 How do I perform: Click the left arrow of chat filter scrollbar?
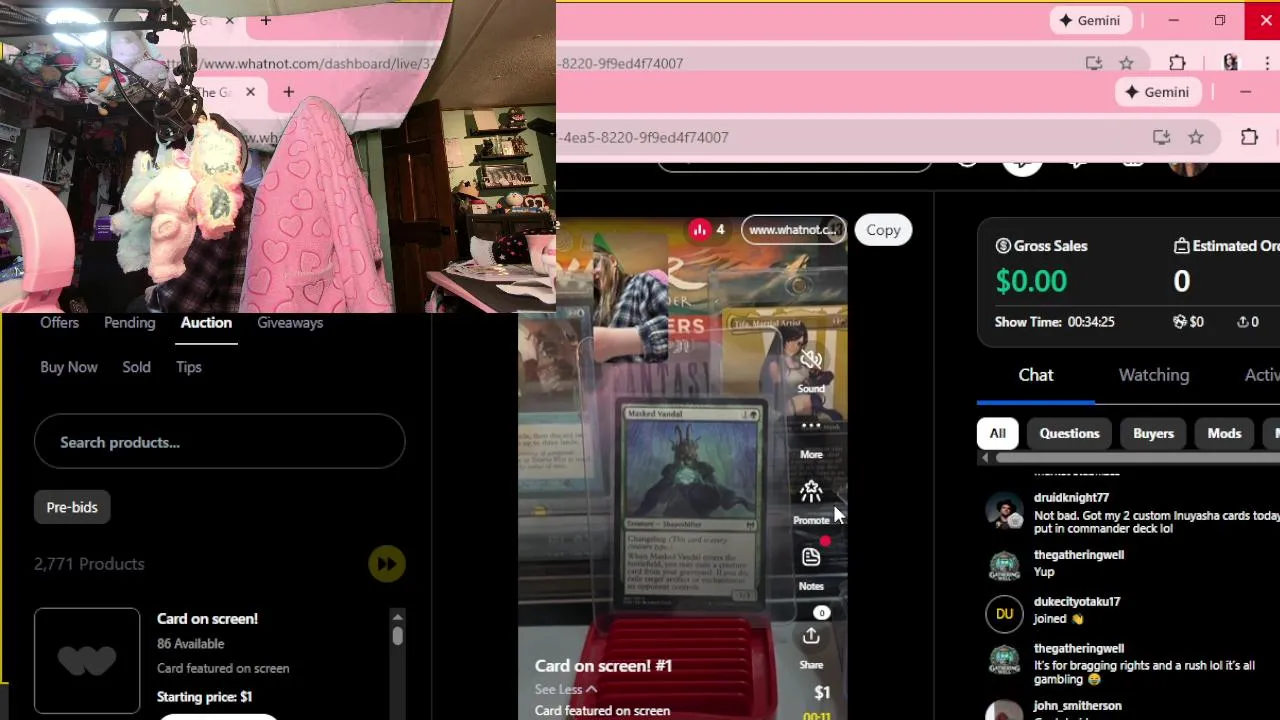tap(985, 458)
